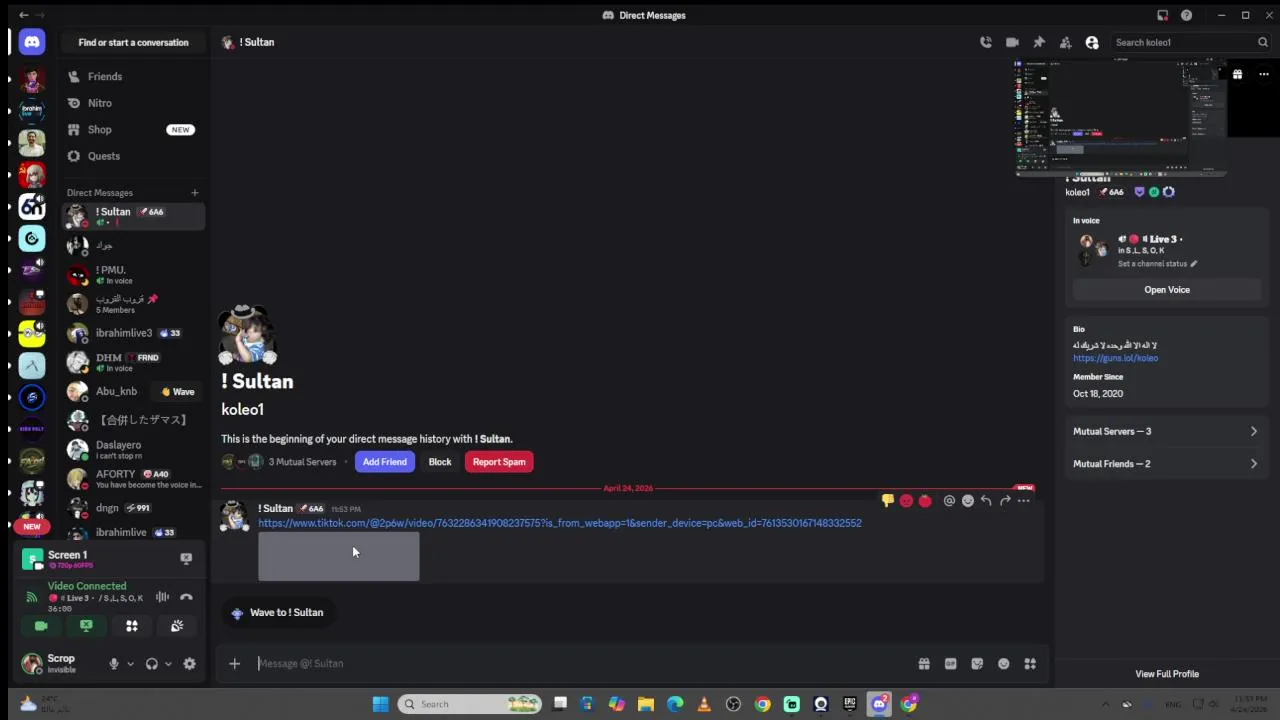Open Discord home Direct Messages icon
The height and width of the screenshot is (720, 1280).
[32, 42]
